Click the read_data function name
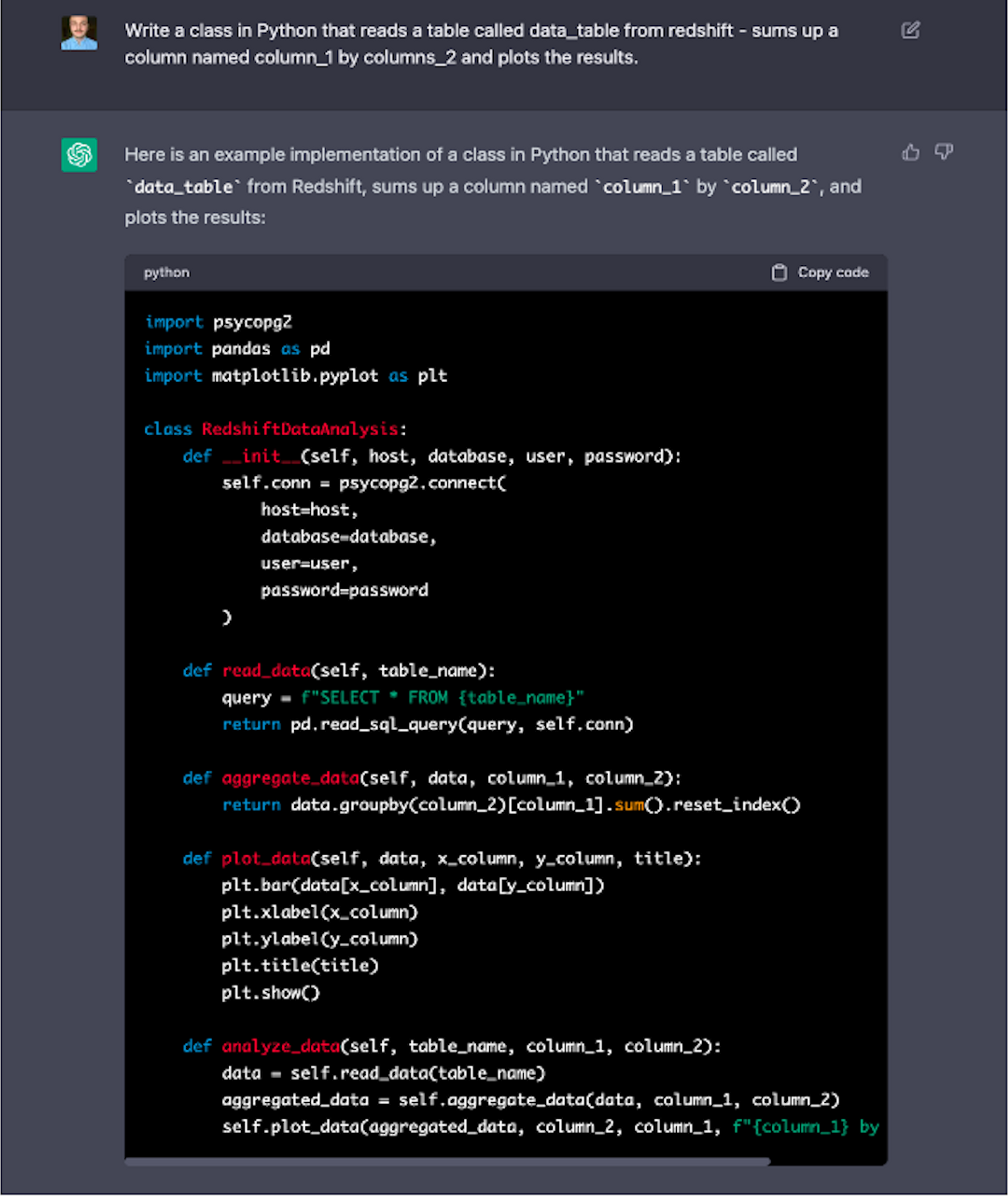Screen dimensions: 1008x1198 click(x=266, y=670)
